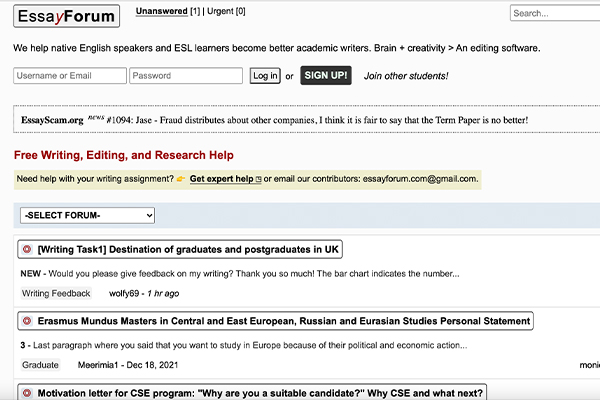Click the pointing hand emoji icon
The width and height of the screenshot is (600, 400).
coord(180,179)
